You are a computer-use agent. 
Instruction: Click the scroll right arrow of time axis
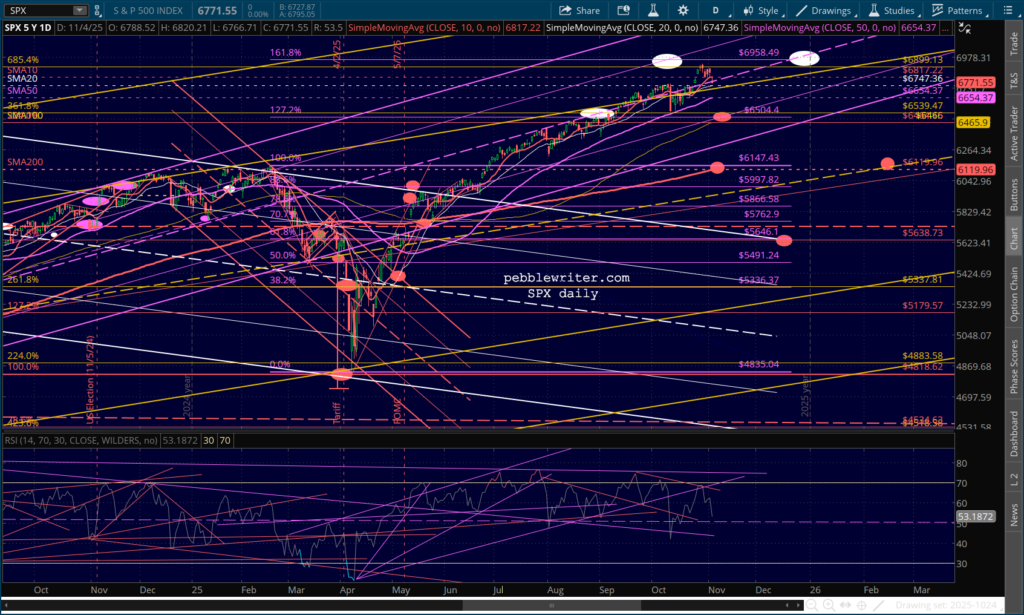[797, 605]
